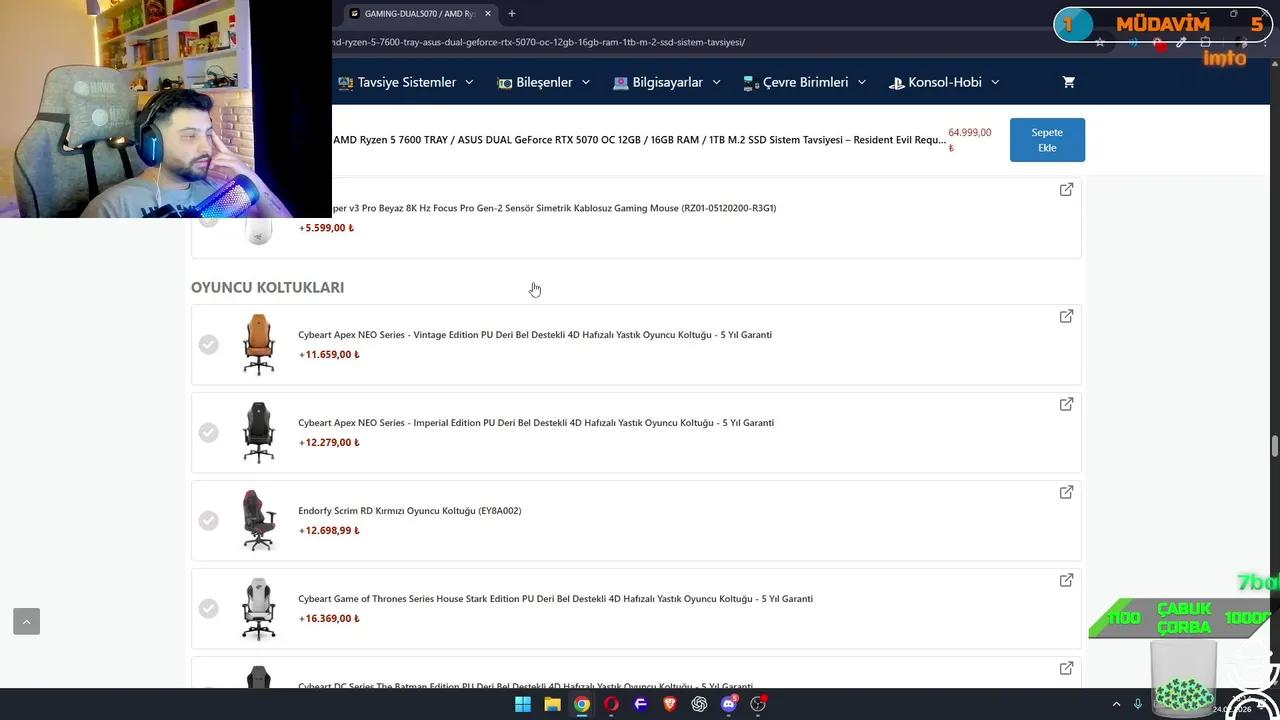Show hidden system tray icons chevron
This screenshot has height=720, width=1280.
point(1116,704)
